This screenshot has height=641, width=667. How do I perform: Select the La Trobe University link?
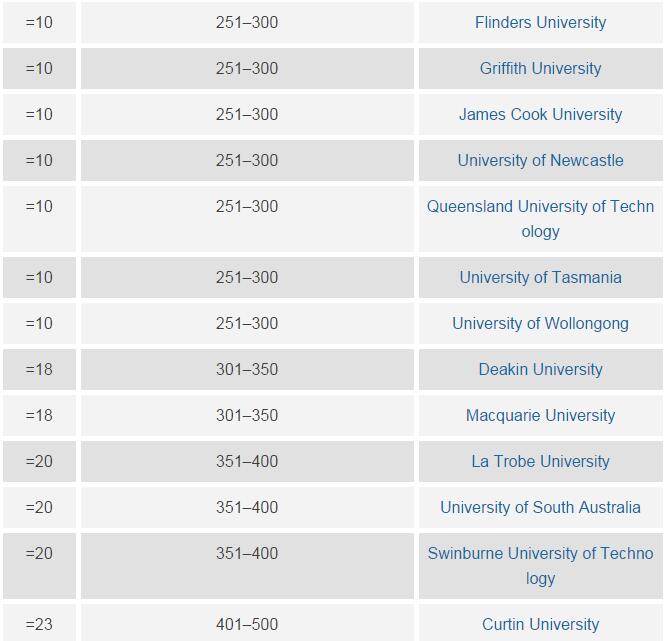(x=540, y=461)
